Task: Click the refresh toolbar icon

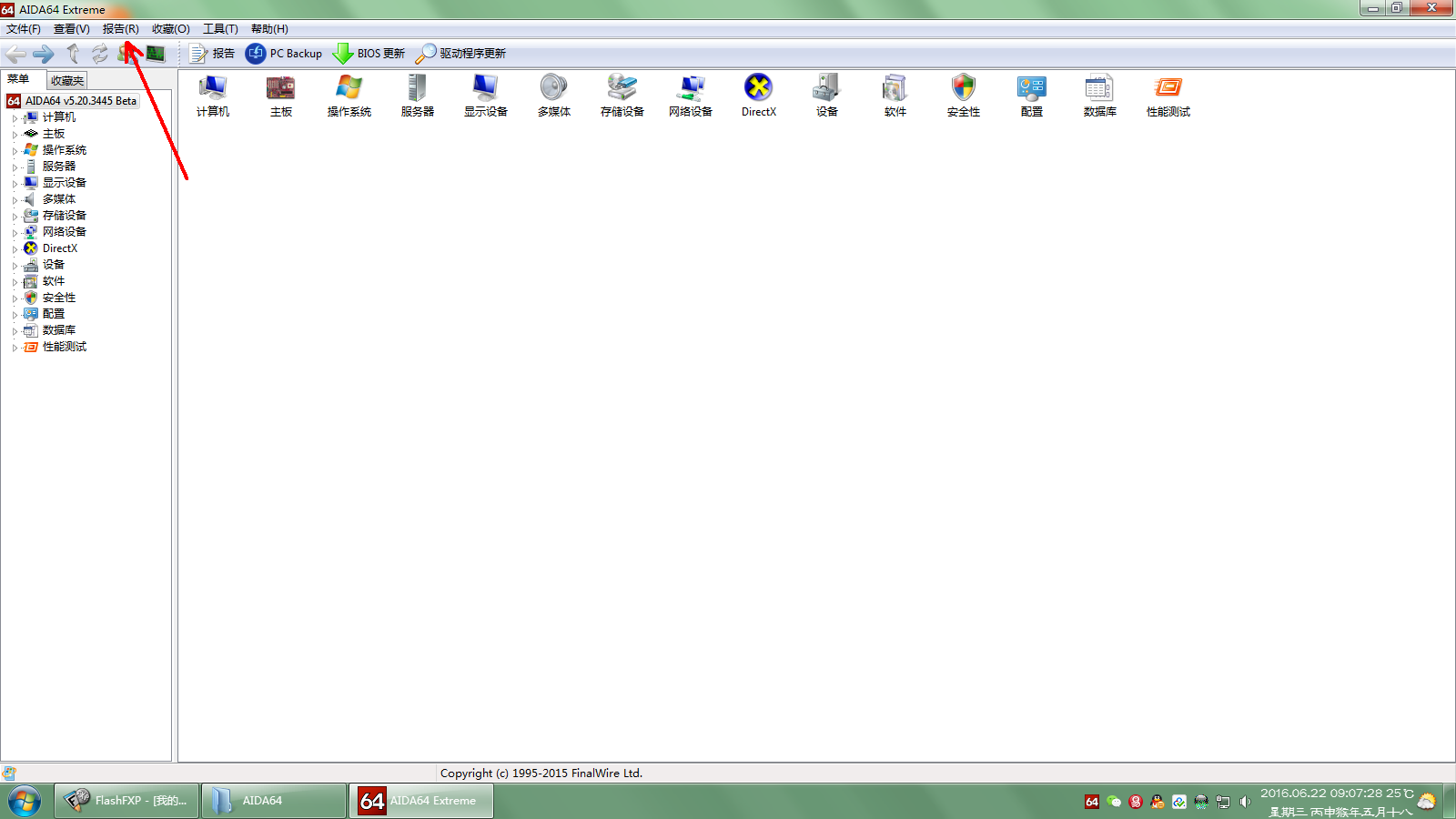Action: 99,54
